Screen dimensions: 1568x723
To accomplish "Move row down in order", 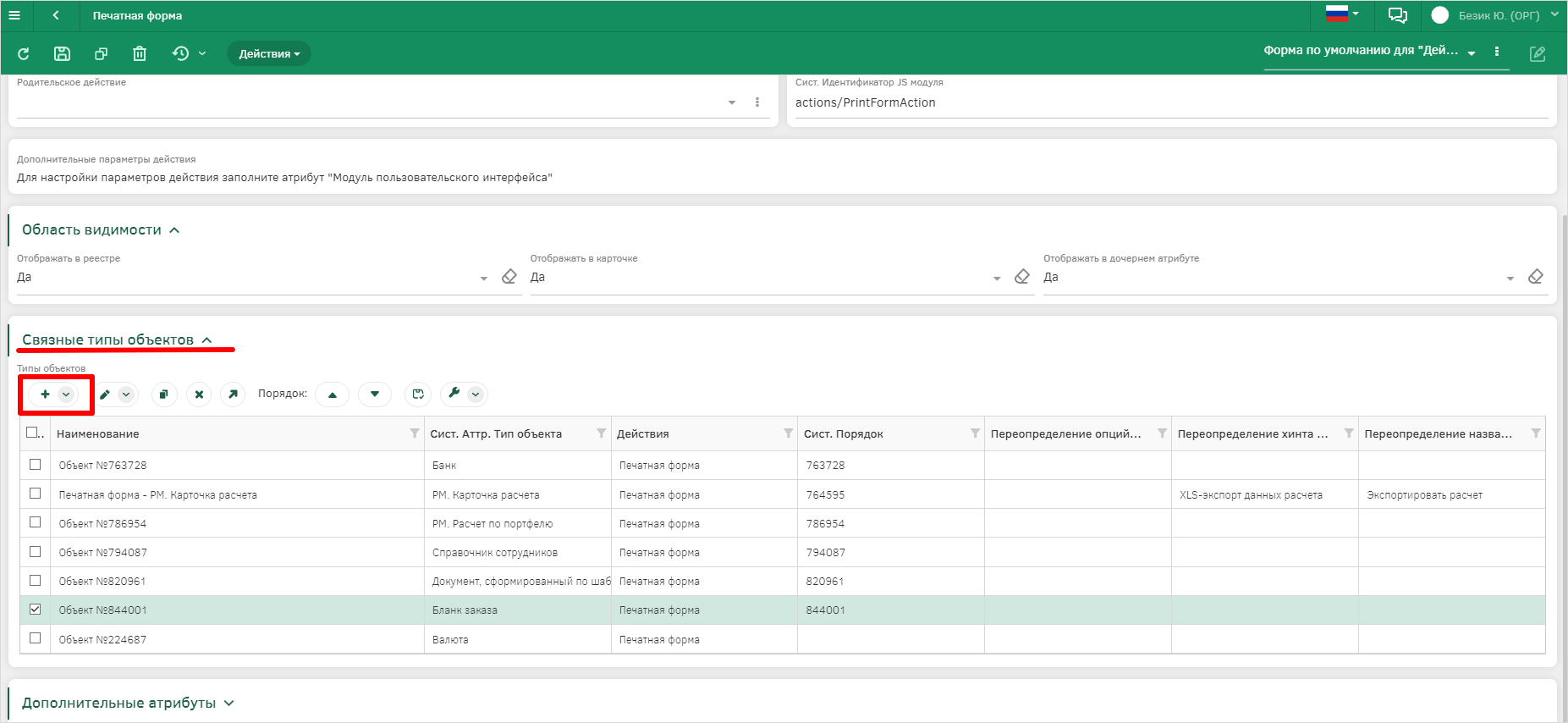I will point(375,395).
